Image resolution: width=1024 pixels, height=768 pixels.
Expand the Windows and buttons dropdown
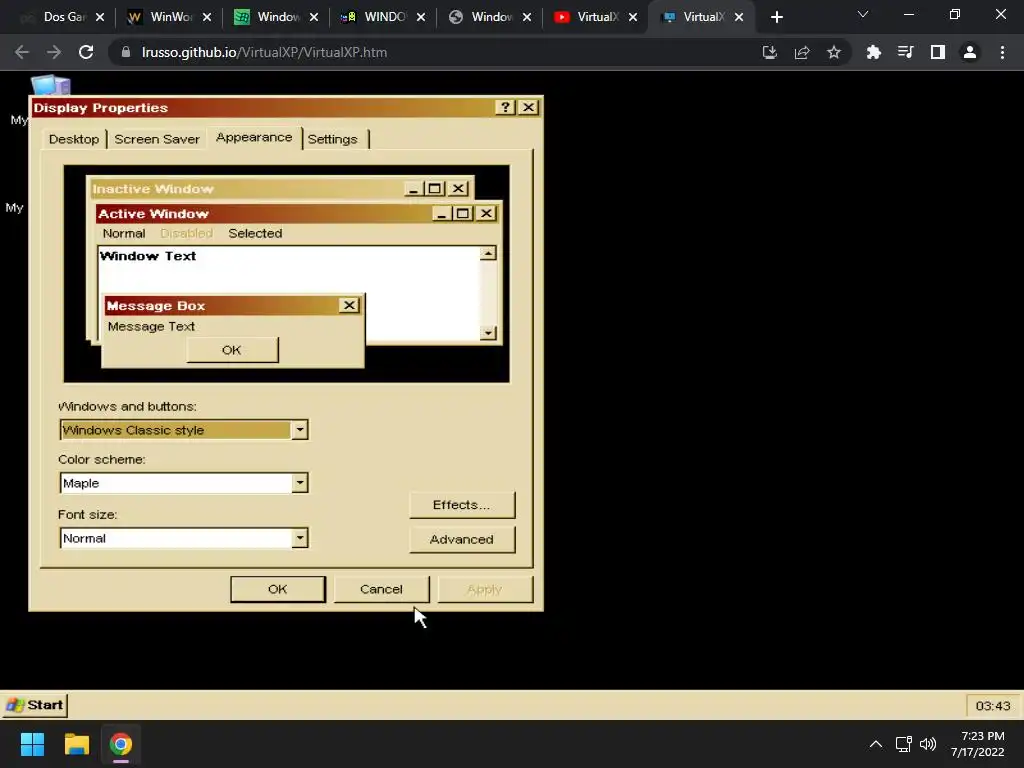[300, 430]
